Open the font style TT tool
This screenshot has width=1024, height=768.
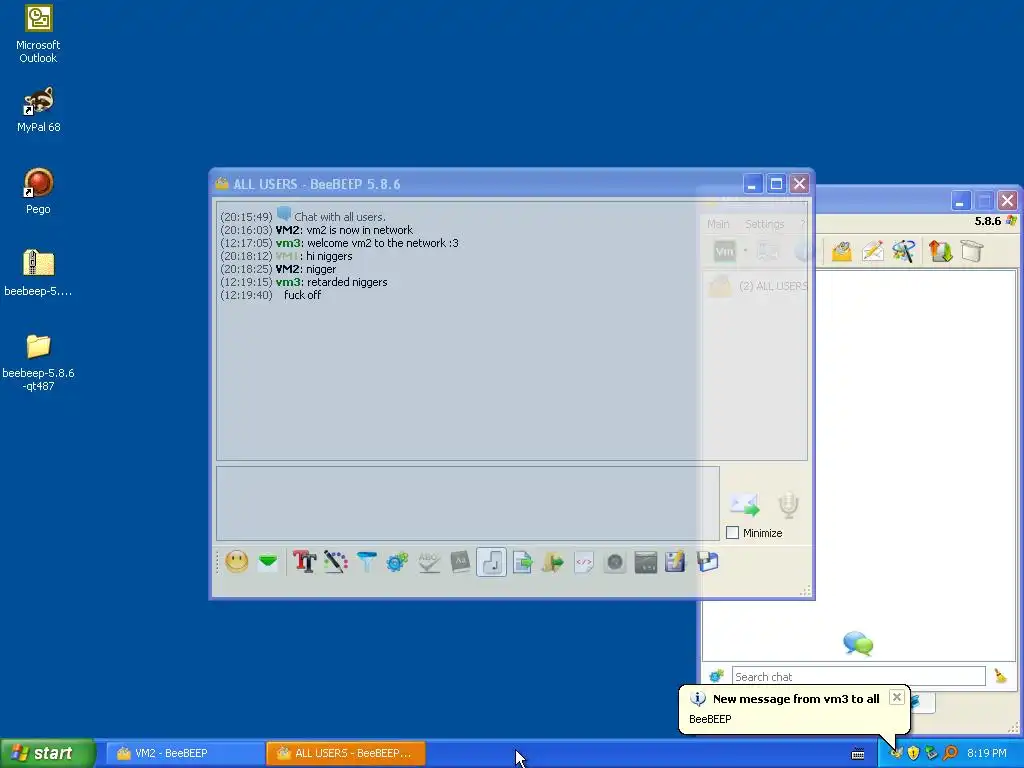click(304, 562)
